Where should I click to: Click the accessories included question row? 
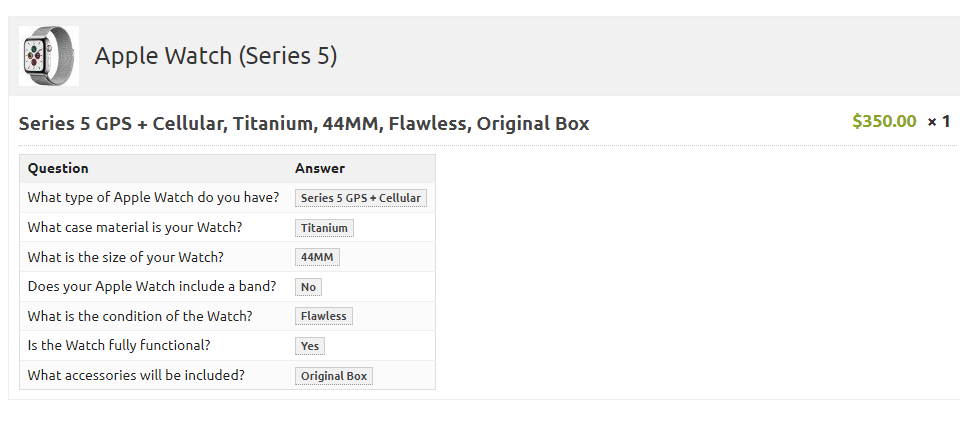point(136,376)
